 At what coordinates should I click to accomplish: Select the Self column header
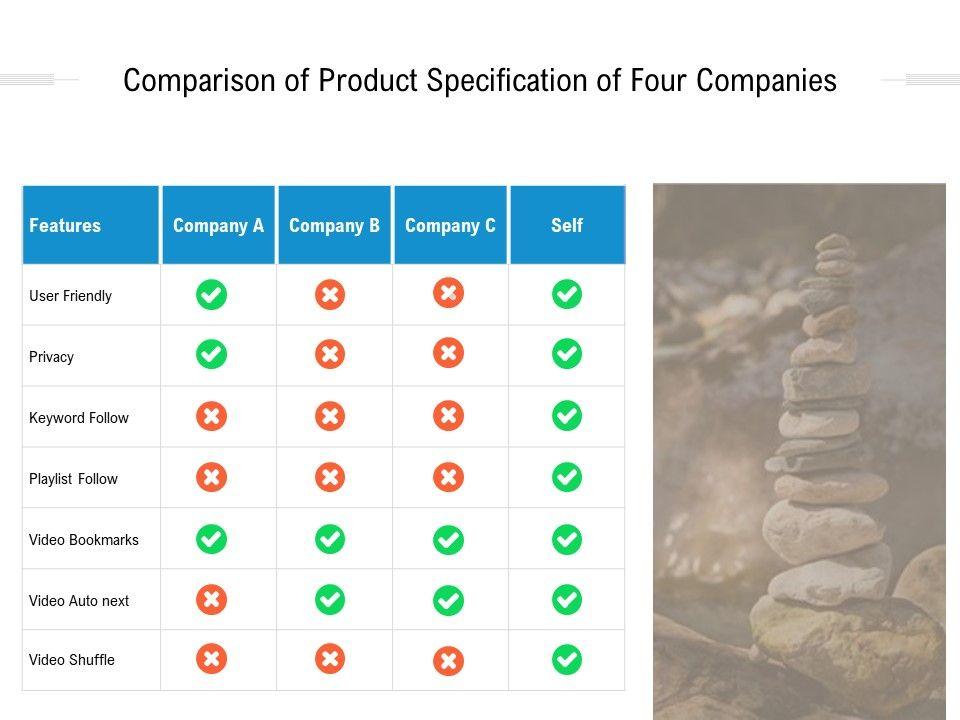[x=567, y=225]
